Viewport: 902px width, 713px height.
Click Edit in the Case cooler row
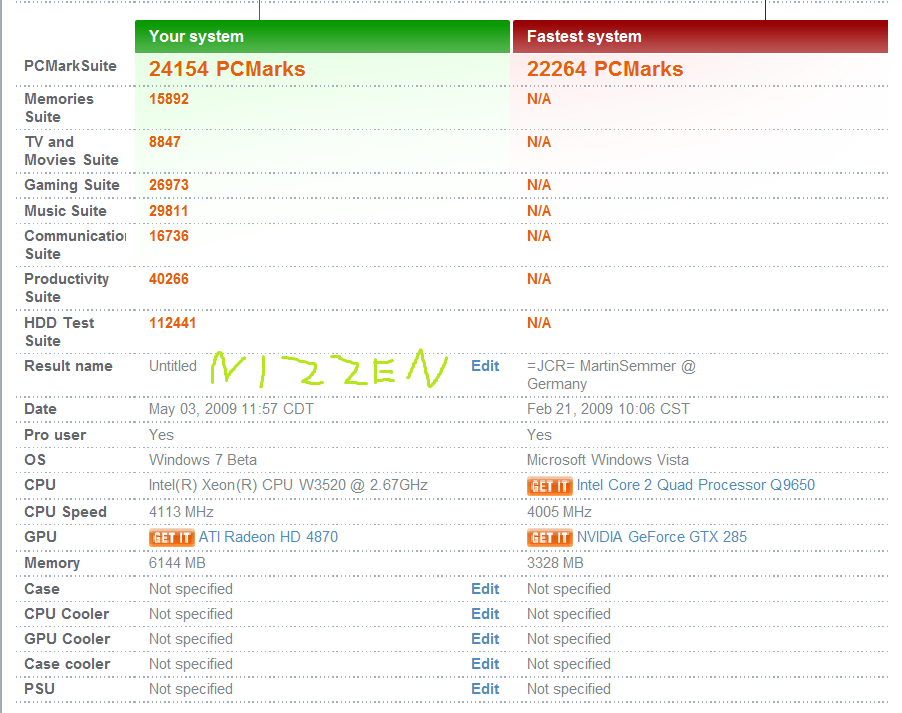[x=485, y=664]
